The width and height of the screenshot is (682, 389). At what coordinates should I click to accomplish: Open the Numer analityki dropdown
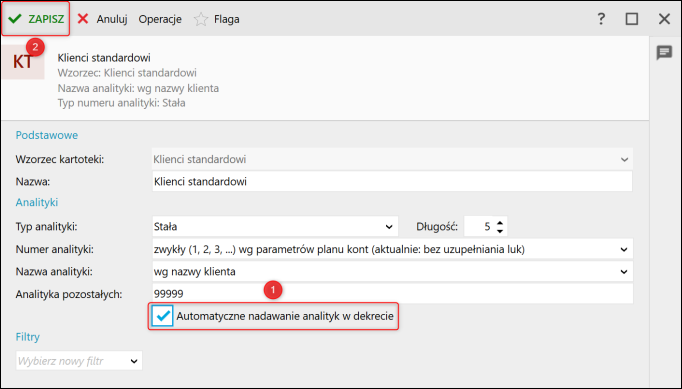pyautogui.click(x=624, y=249)
